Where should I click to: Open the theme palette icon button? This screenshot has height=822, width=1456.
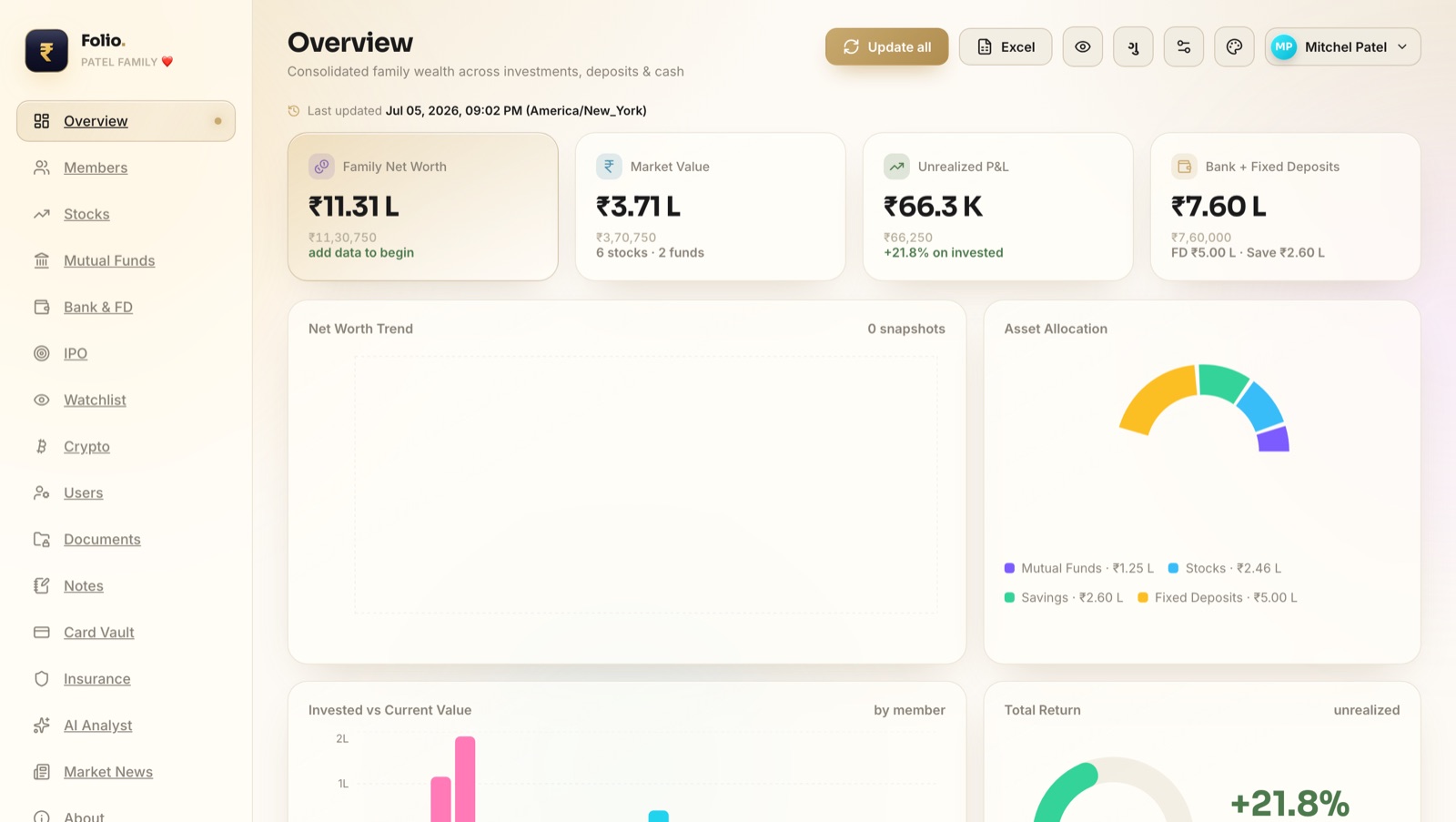(1234, 47)
